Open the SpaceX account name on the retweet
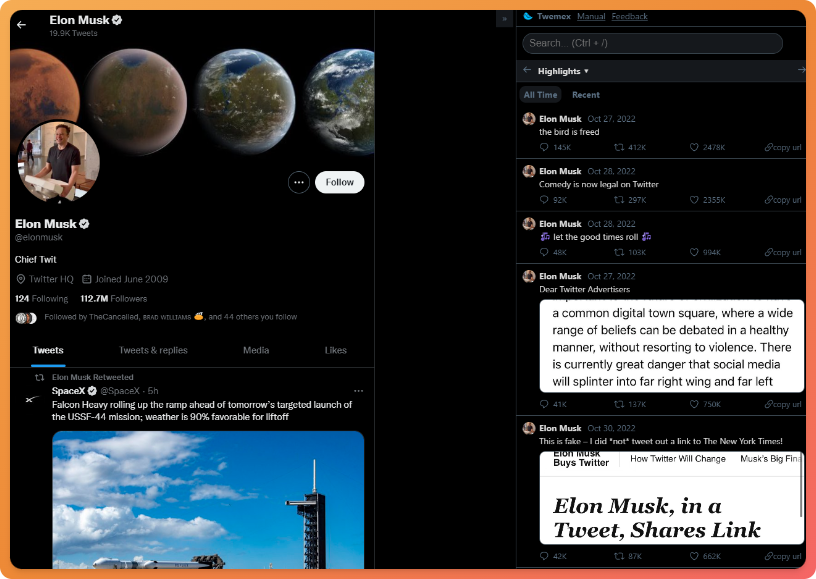Image resolution: width=816 pixels, height=579 pixels. pyautogui.click(x=68, y=391)
